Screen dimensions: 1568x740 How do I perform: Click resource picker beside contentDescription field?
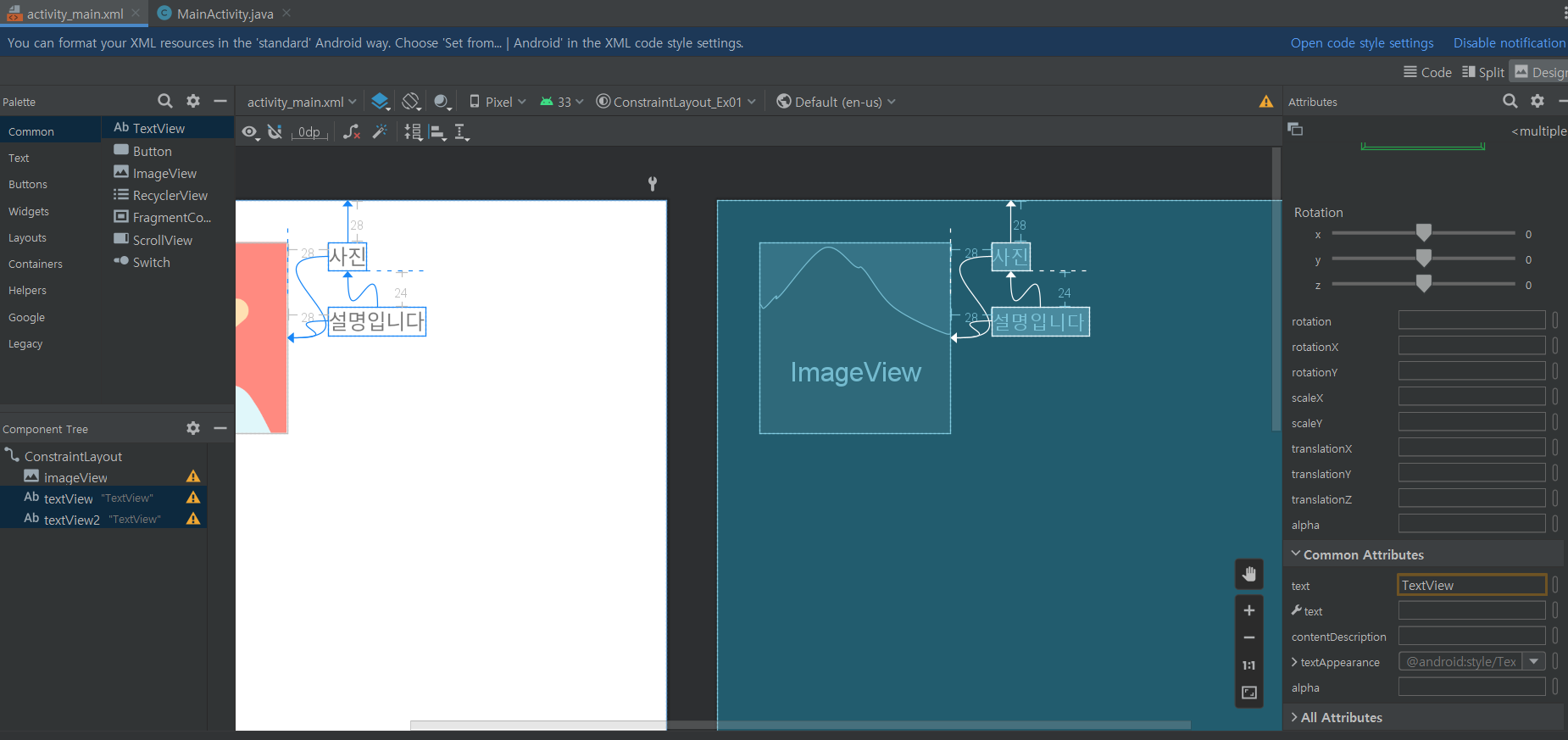coord(1555,636)
